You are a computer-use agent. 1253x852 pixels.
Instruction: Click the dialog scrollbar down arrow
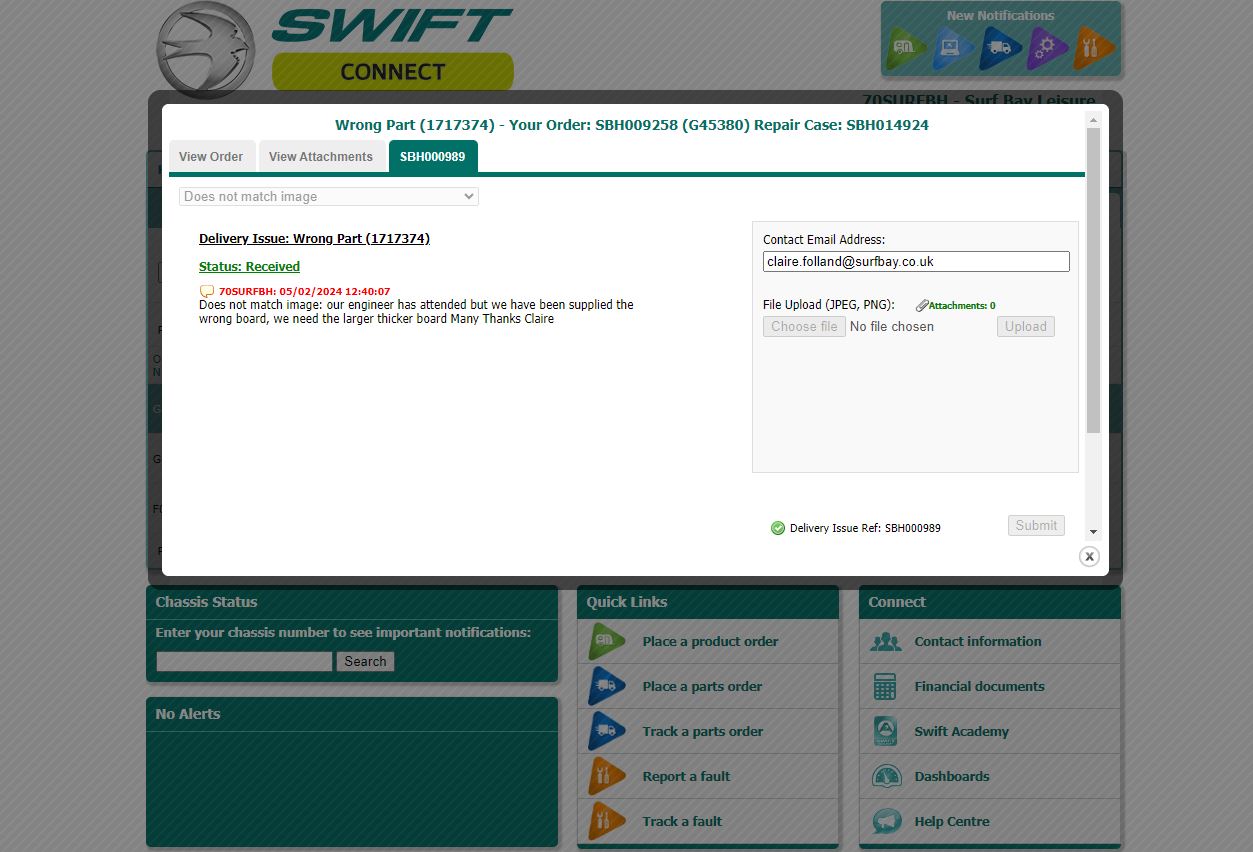click(x=1093, y=532)
